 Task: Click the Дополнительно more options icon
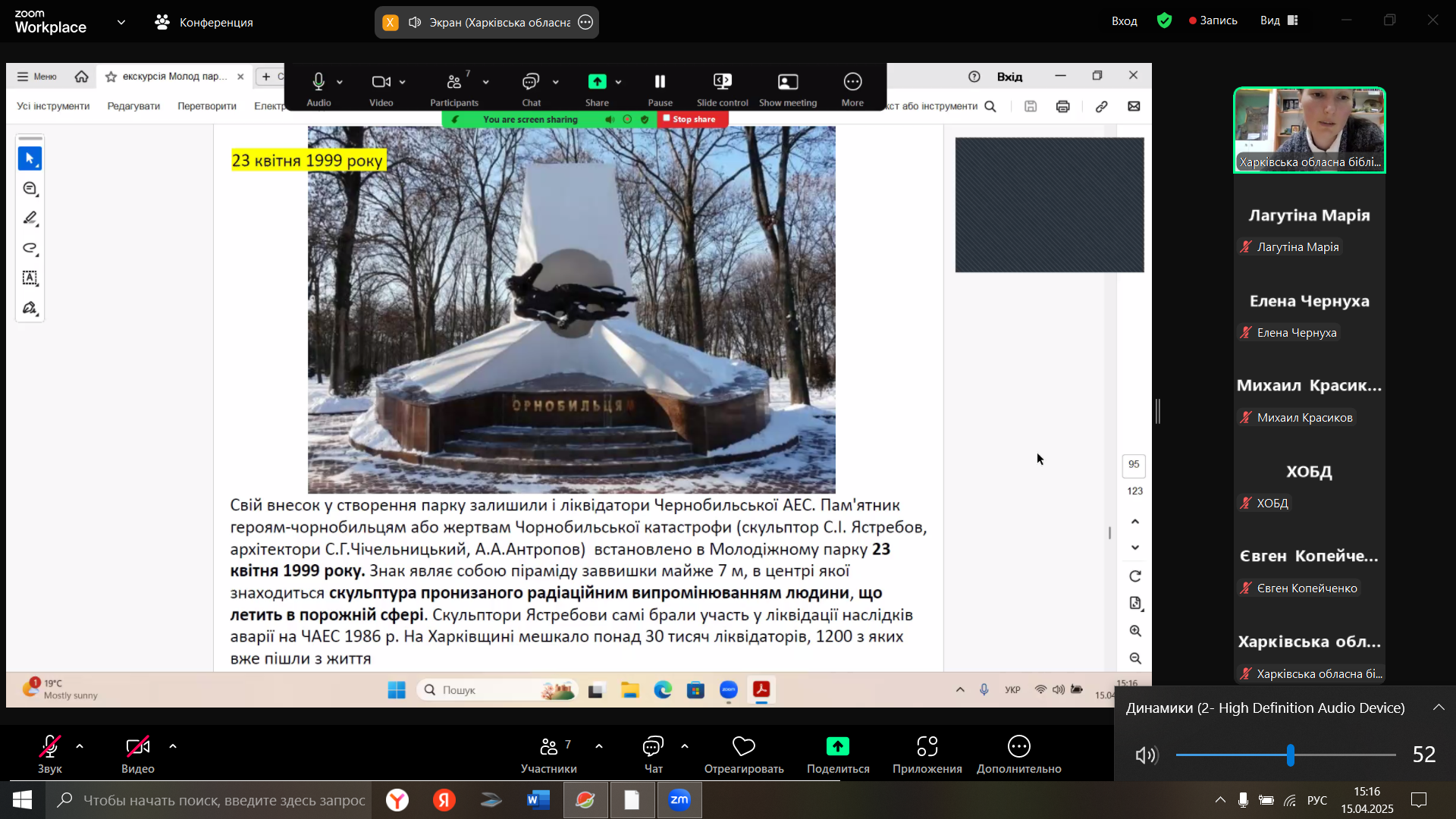point(1018,747)
